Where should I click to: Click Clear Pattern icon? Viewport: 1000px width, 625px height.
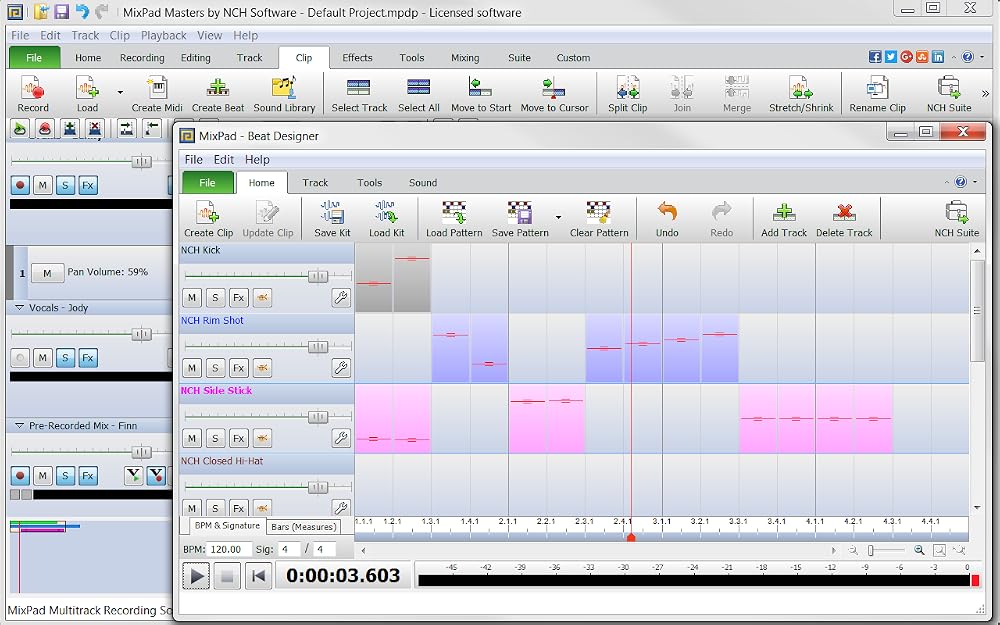(x=599, y=219)
